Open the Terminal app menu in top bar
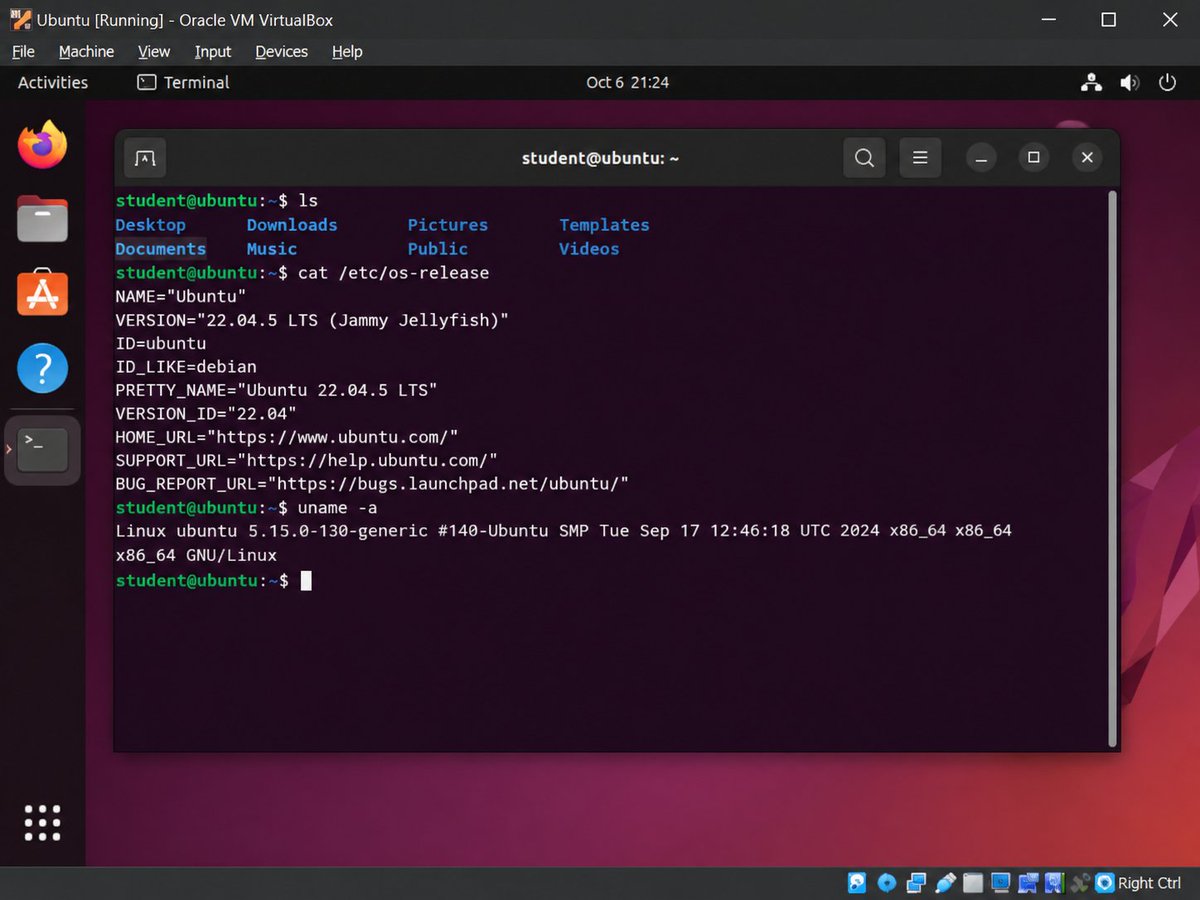This screenshot has height=900, width=1200. pyautogui.click(x=183, y=83)
